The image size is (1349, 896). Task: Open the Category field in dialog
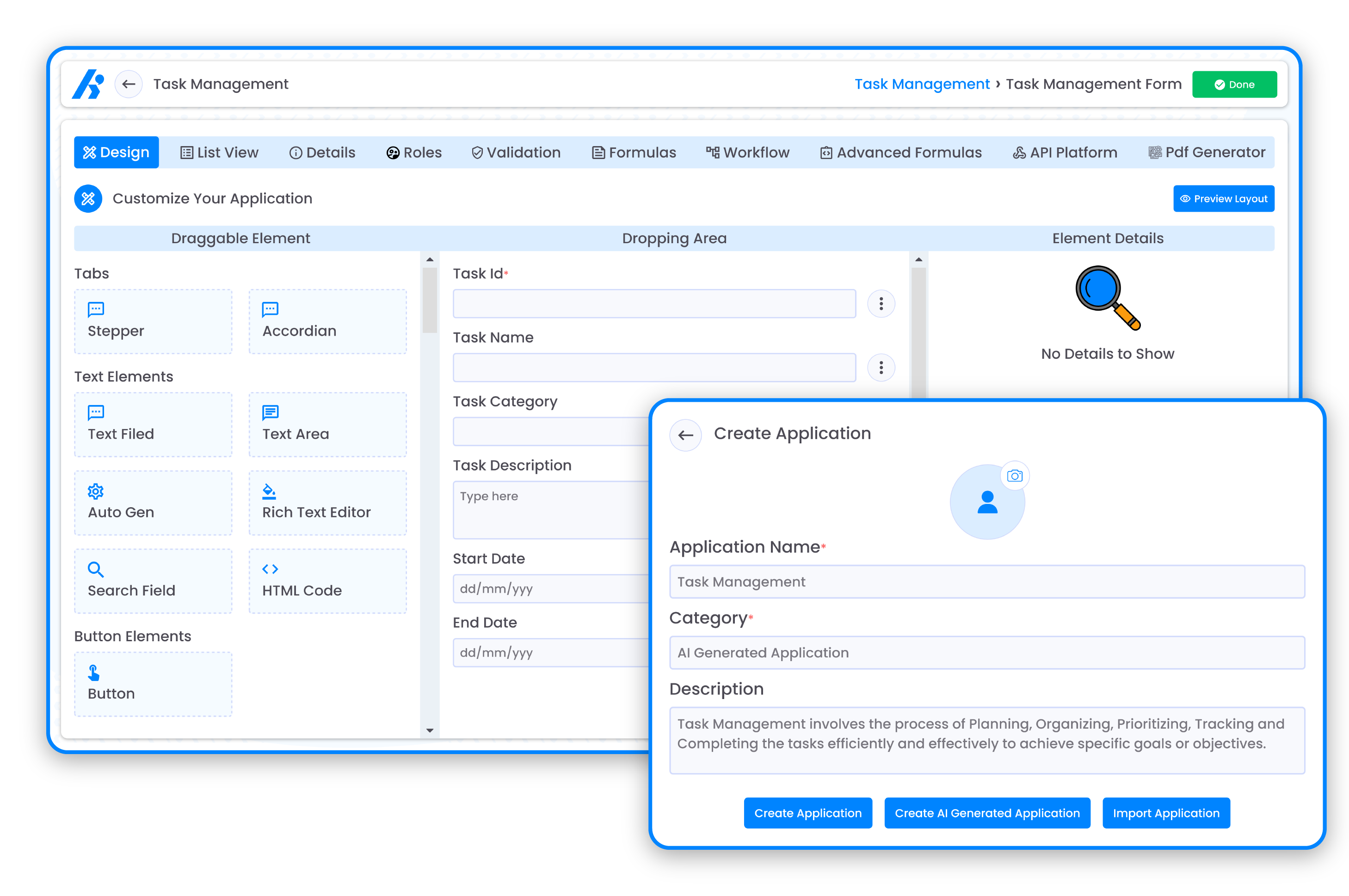click(987, 652)
